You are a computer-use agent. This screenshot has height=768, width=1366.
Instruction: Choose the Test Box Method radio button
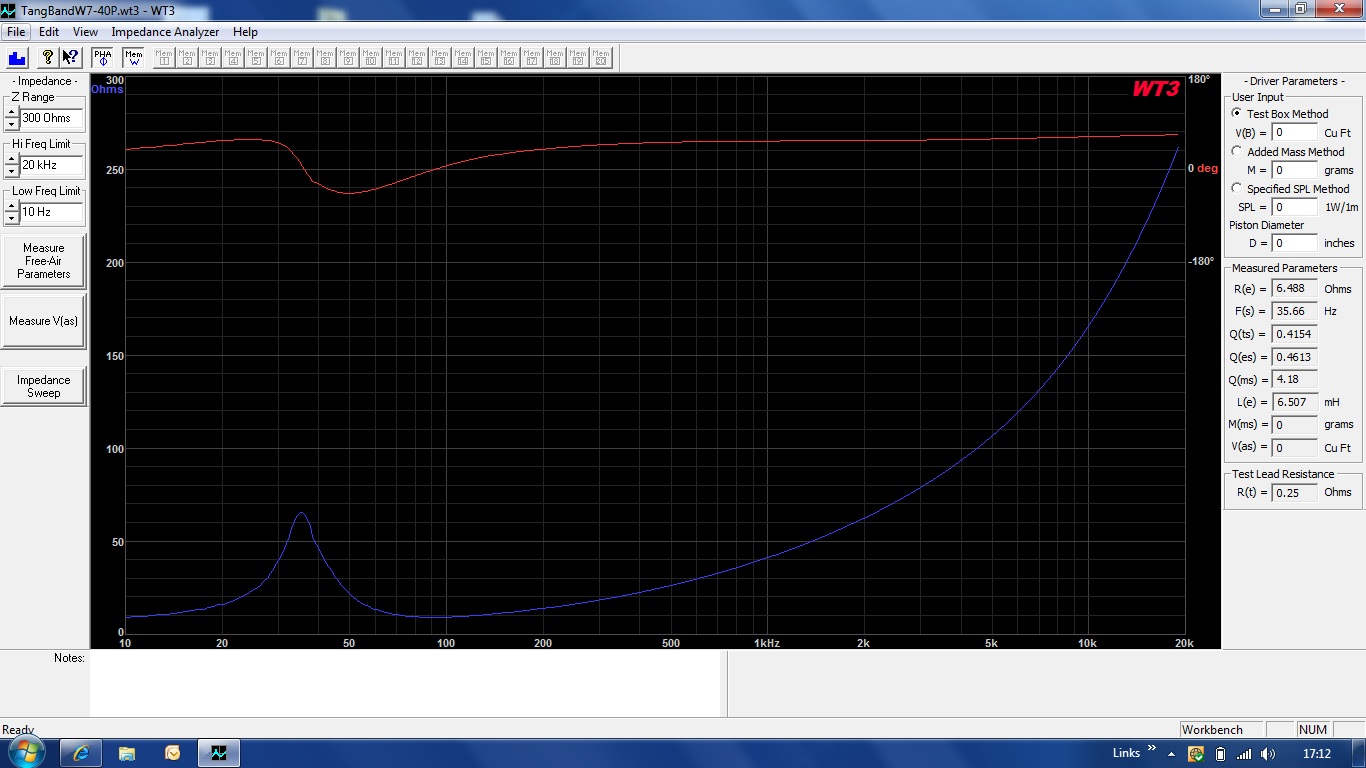coord(1237,114)
